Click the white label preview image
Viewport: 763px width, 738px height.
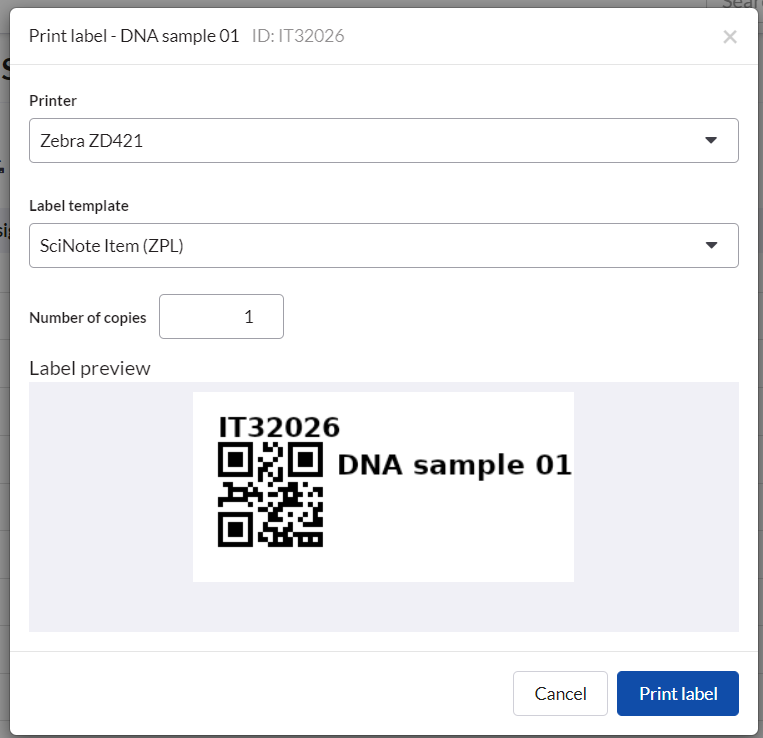450,540
